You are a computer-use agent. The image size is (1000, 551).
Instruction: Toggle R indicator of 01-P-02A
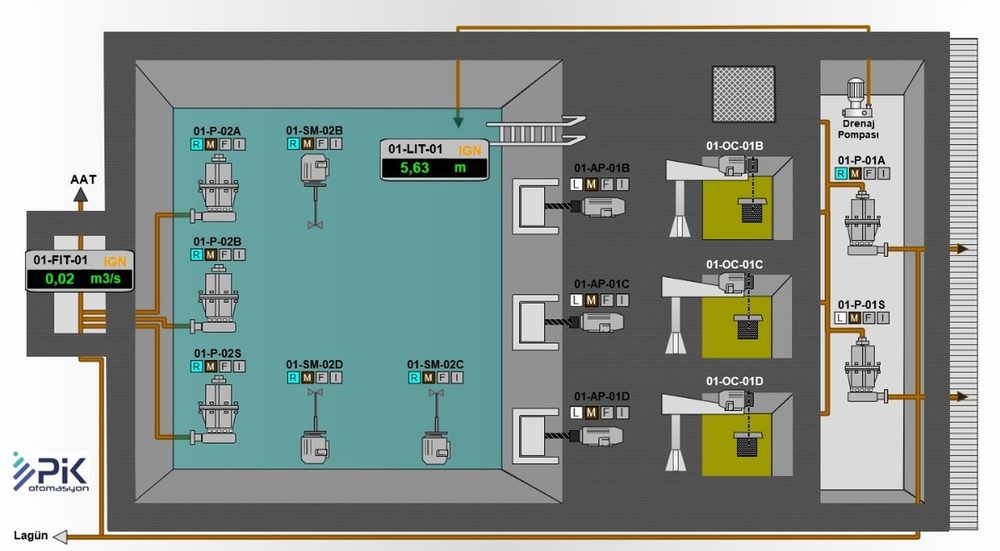(x=196, y=145)
